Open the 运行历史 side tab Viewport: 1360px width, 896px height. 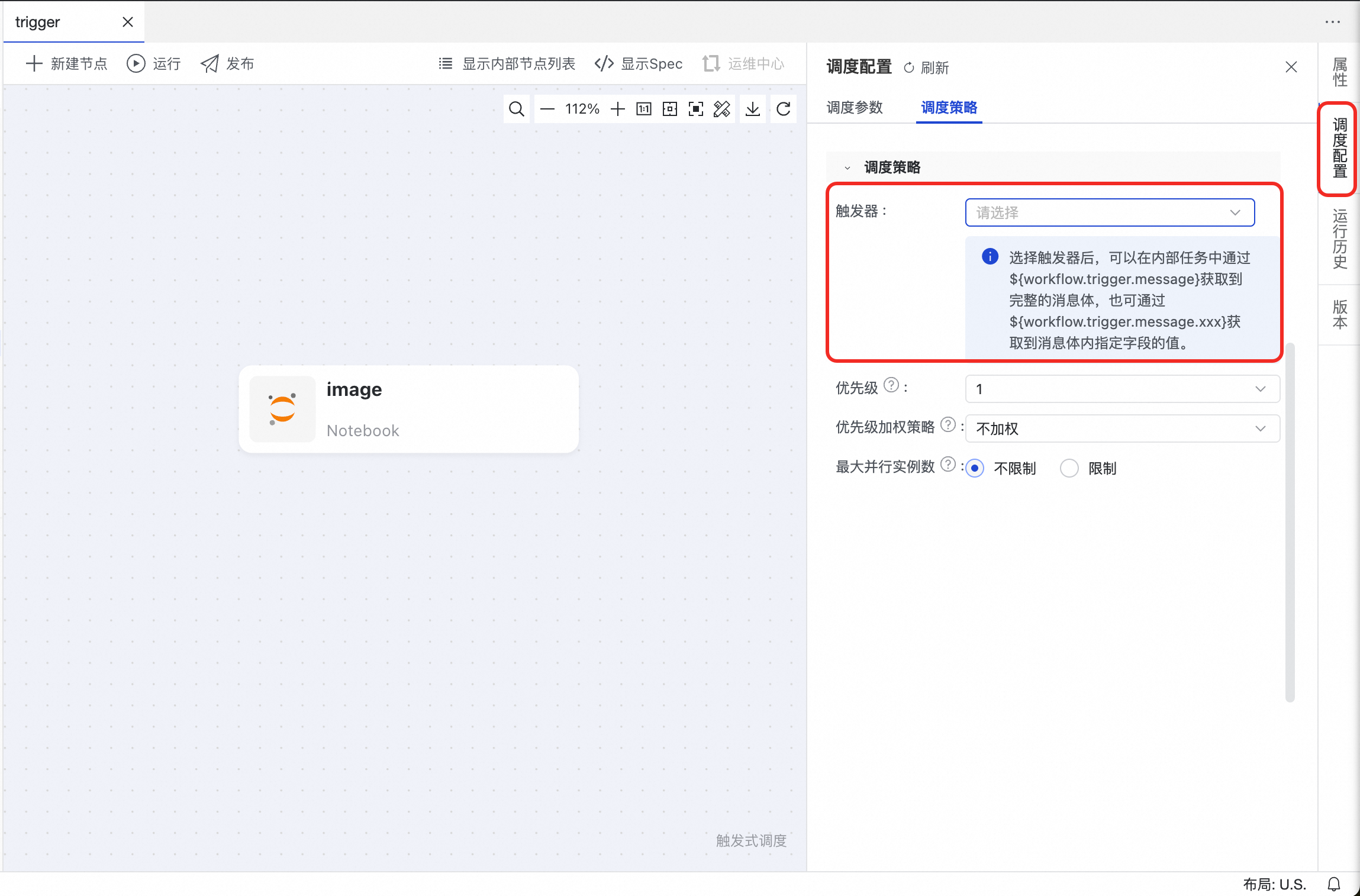click(x=1339, y=238)
